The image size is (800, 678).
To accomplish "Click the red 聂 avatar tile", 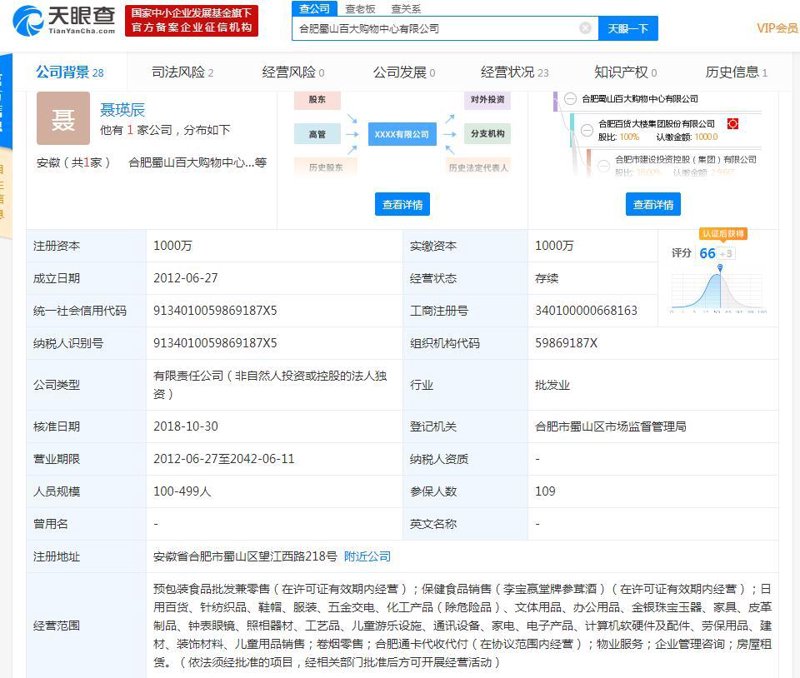I will 63,118.
